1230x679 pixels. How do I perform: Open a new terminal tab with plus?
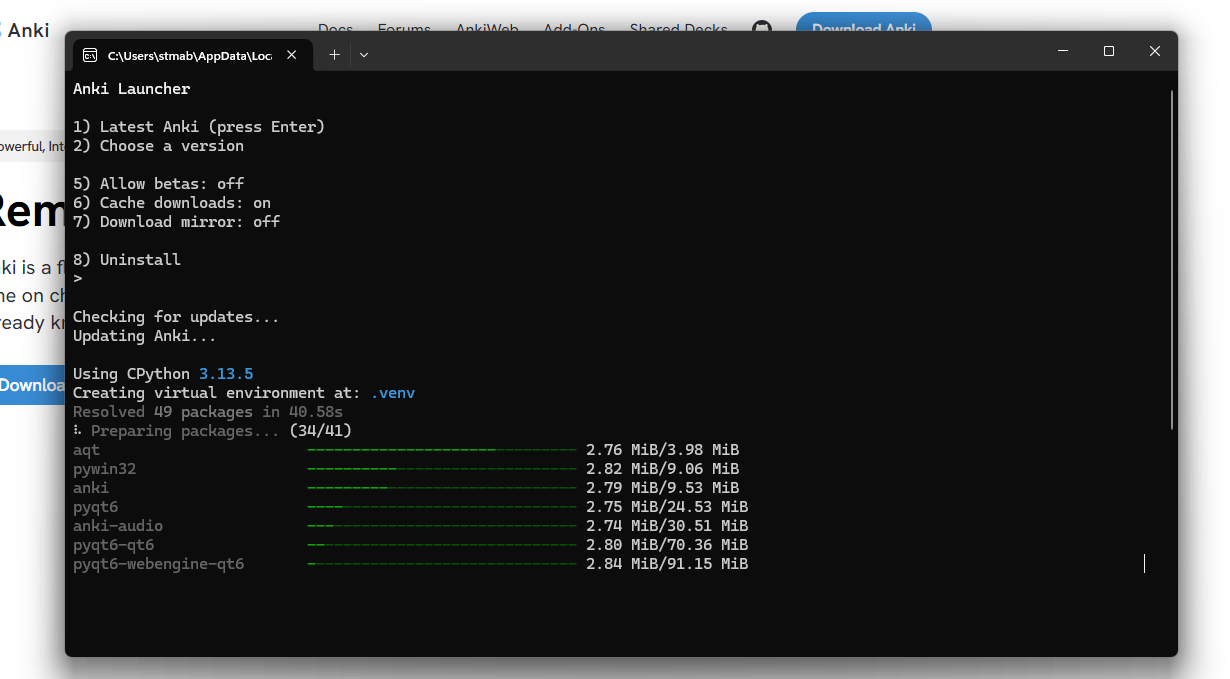(334, 55)
